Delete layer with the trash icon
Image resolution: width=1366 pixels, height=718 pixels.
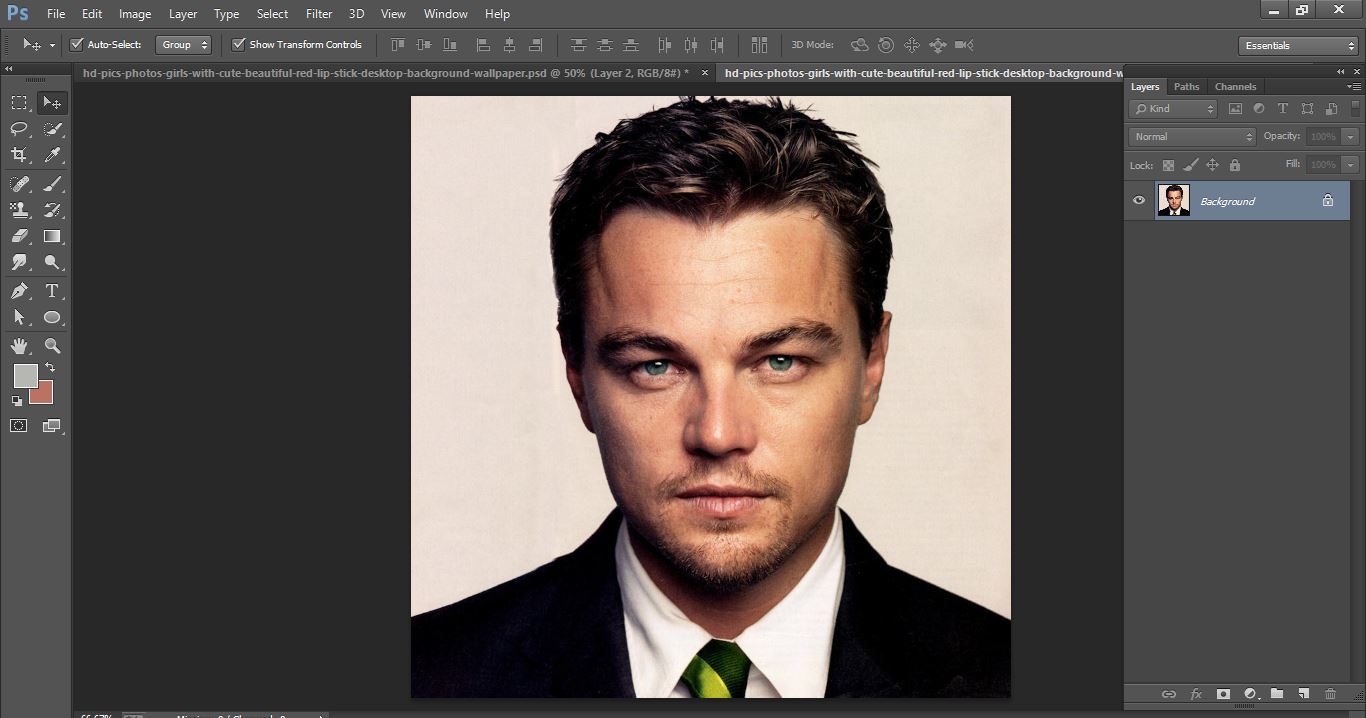(x=1330, y=693)
